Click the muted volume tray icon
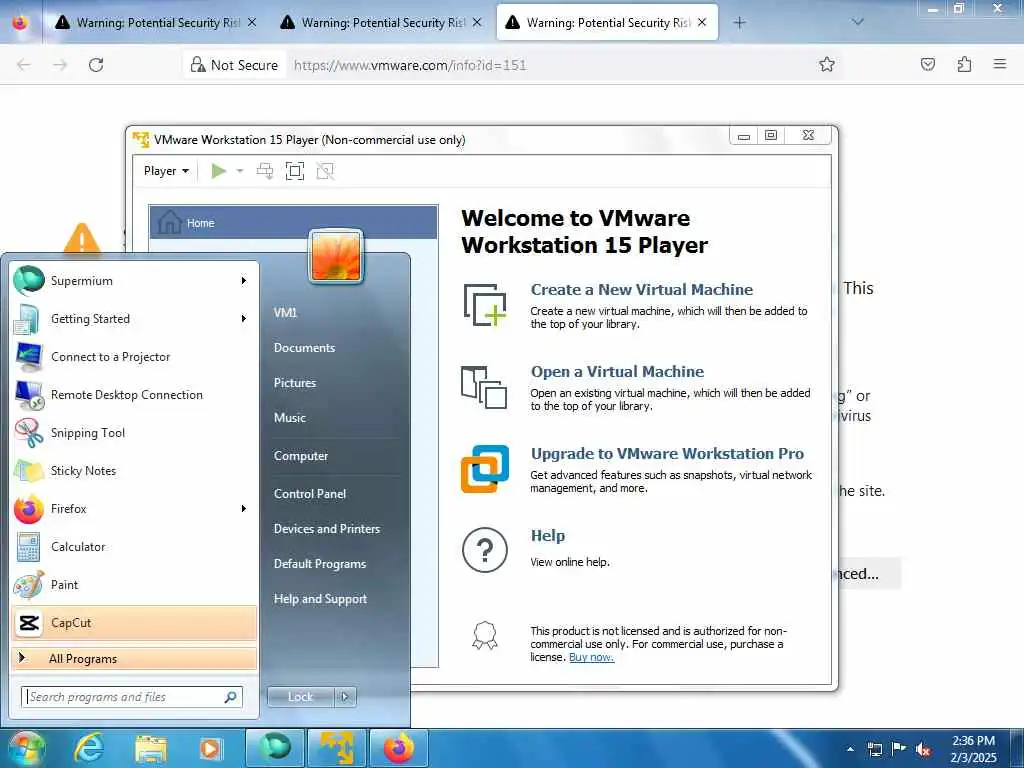 click(923, 749)
